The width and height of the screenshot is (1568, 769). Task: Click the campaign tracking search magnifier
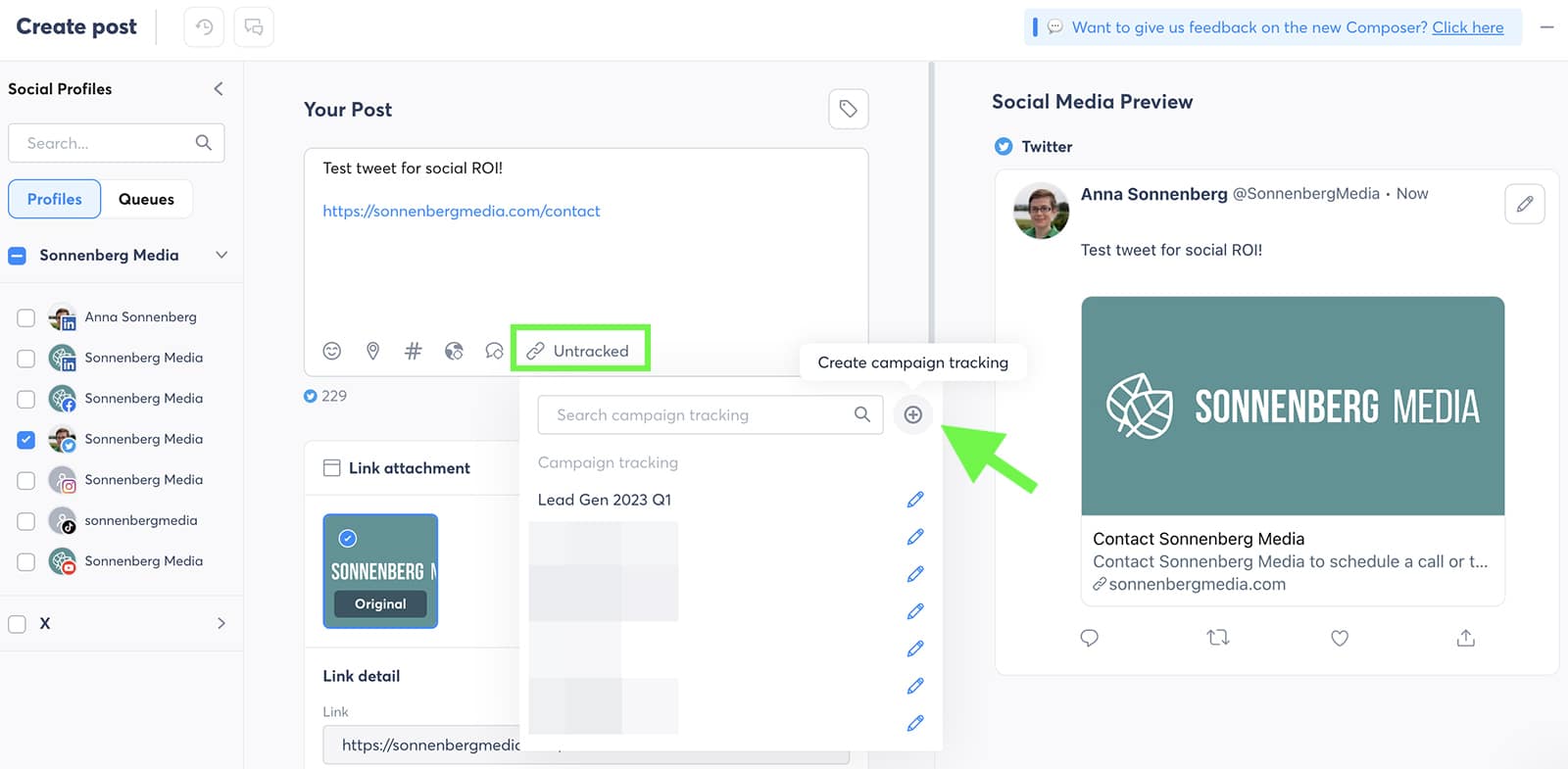[x=862, y=414]
